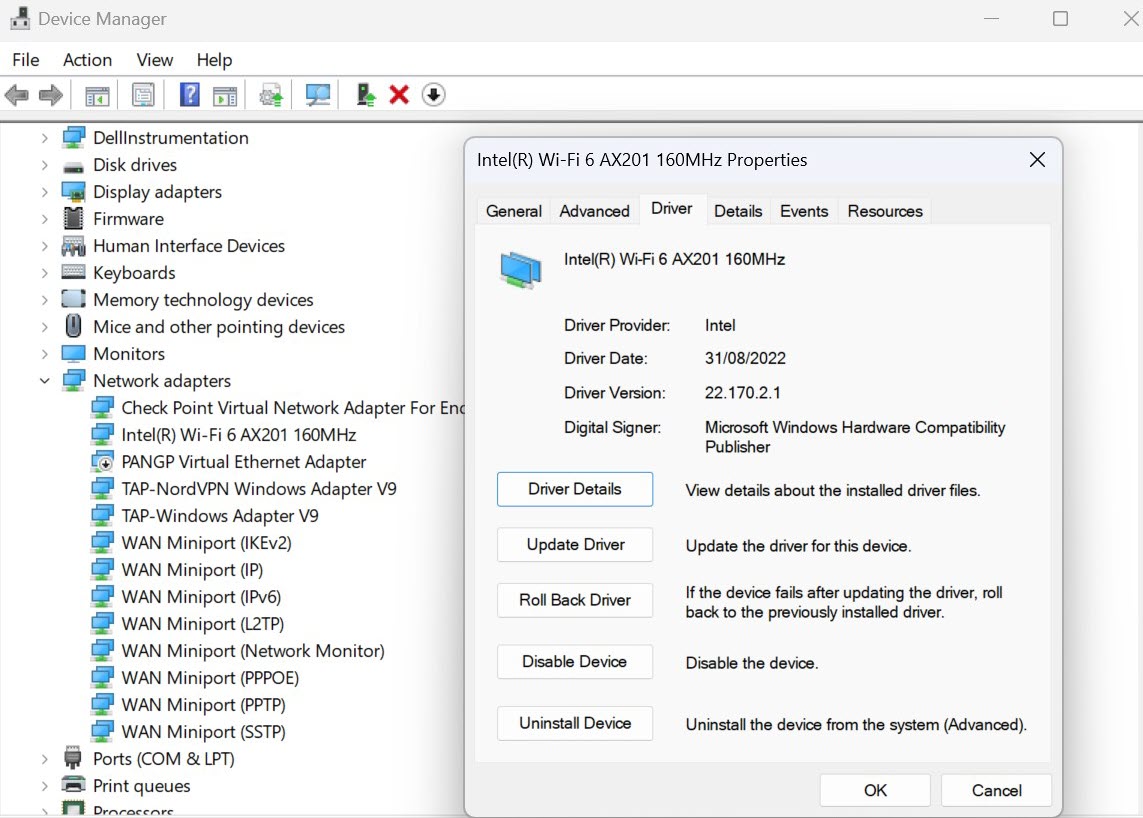This screenshot has height=818, width=1143.
Task: Click the Back arrow toolbar icon
Action: coord(16,95)
